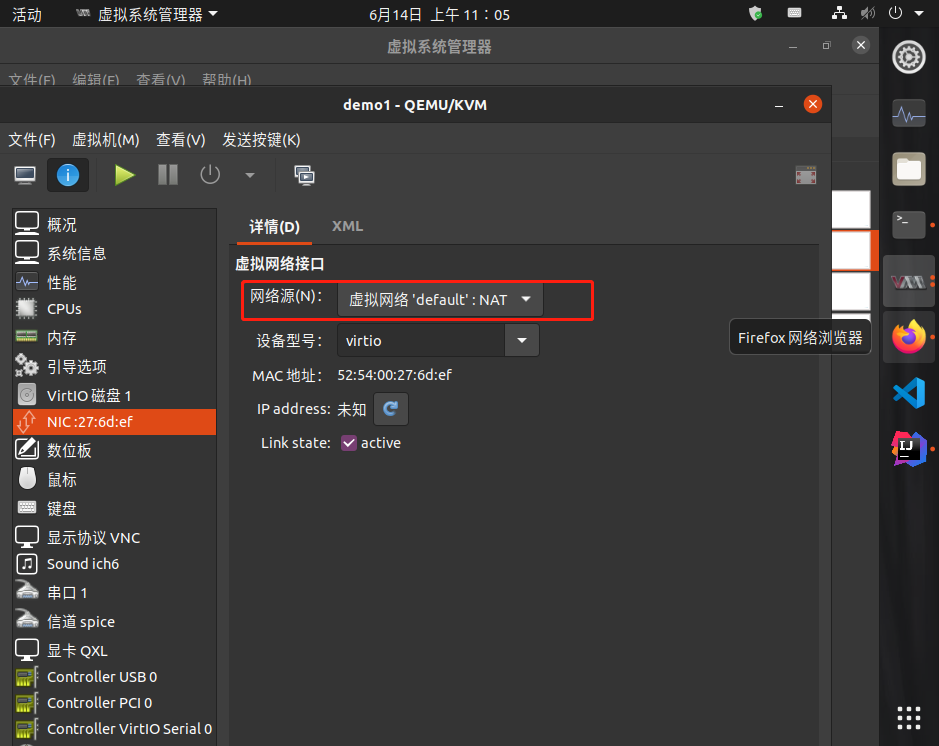The height and width of the screenshot is (746, 939).
Task: Refresh the IP address
Action: pos(390,409)
